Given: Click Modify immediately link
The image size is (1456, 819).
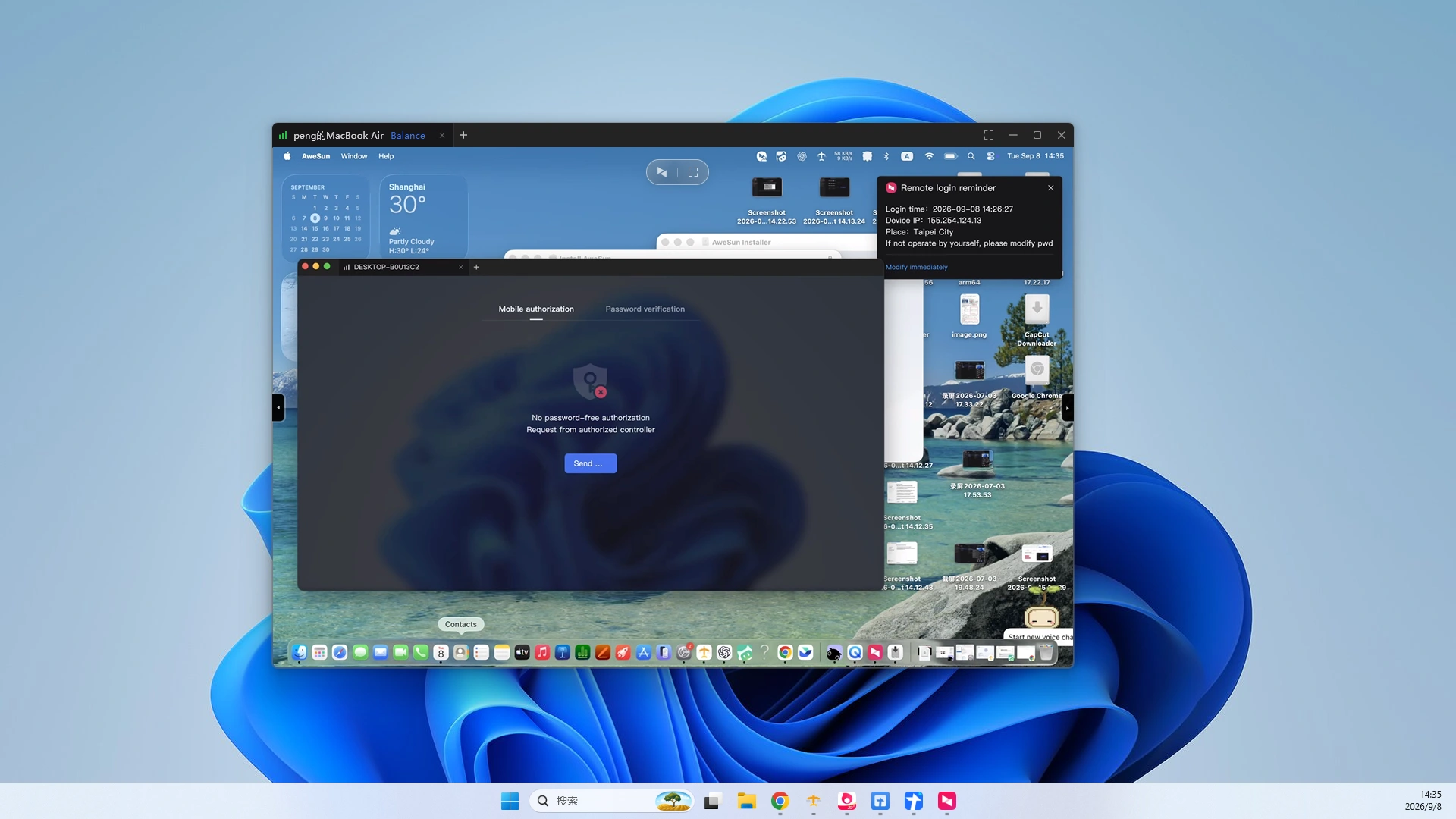Looking at the screenshot, I should (916, 267).
